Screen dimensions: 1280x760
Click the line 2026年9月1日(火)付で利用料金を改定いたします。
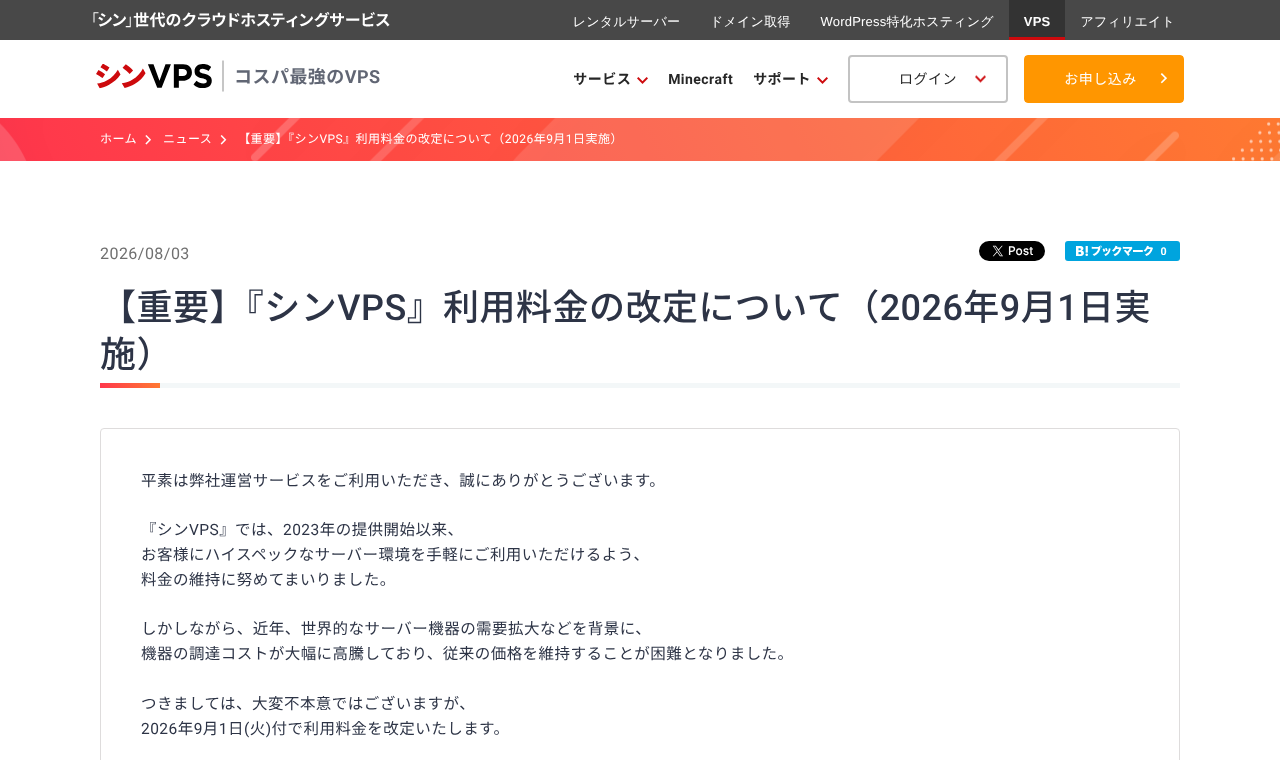tap(325, 728)
